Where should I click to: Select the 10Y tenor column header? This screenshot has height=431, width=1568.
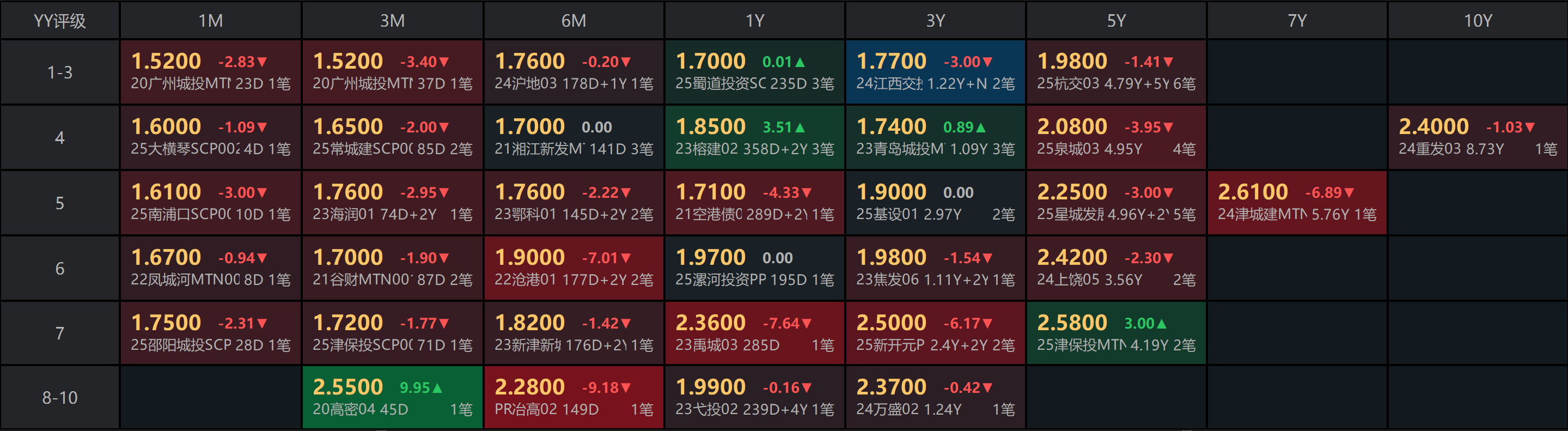coord(1477,21)
